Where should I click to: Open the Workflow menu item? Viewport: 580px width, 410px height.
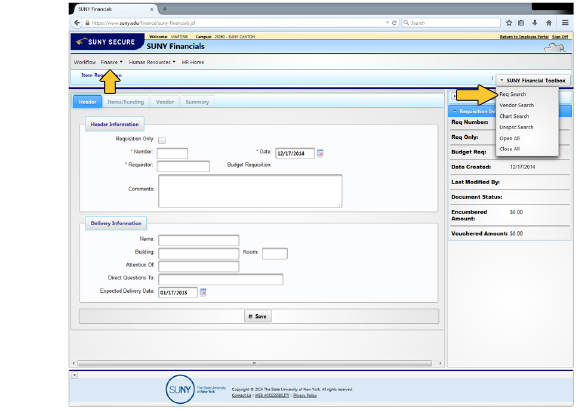point(85,62)
